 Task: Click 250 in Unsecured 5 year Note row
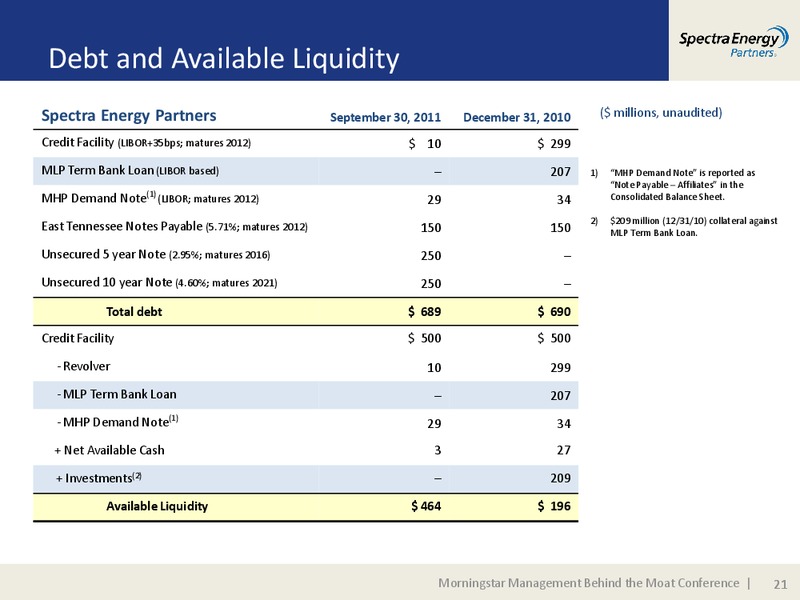tap(431, 256)
